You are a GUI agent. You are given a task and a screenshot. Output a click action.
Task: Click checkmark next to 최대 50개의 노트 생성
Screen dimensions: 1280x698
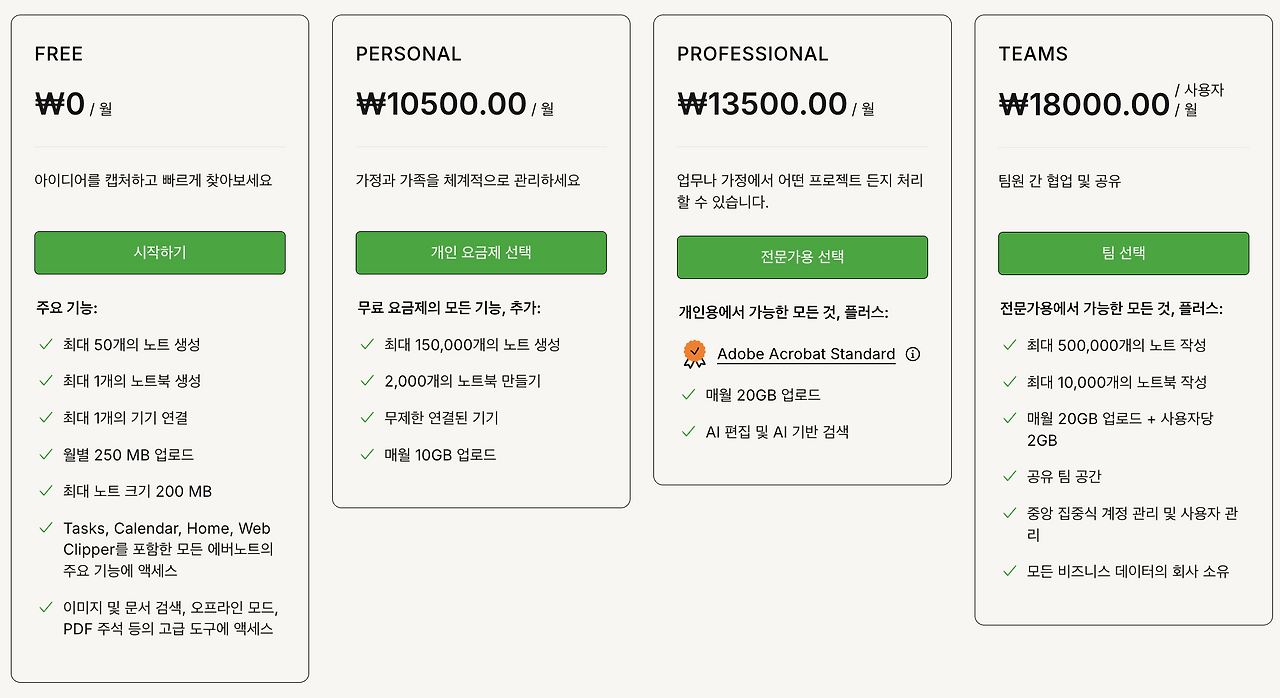click(45, 344)
